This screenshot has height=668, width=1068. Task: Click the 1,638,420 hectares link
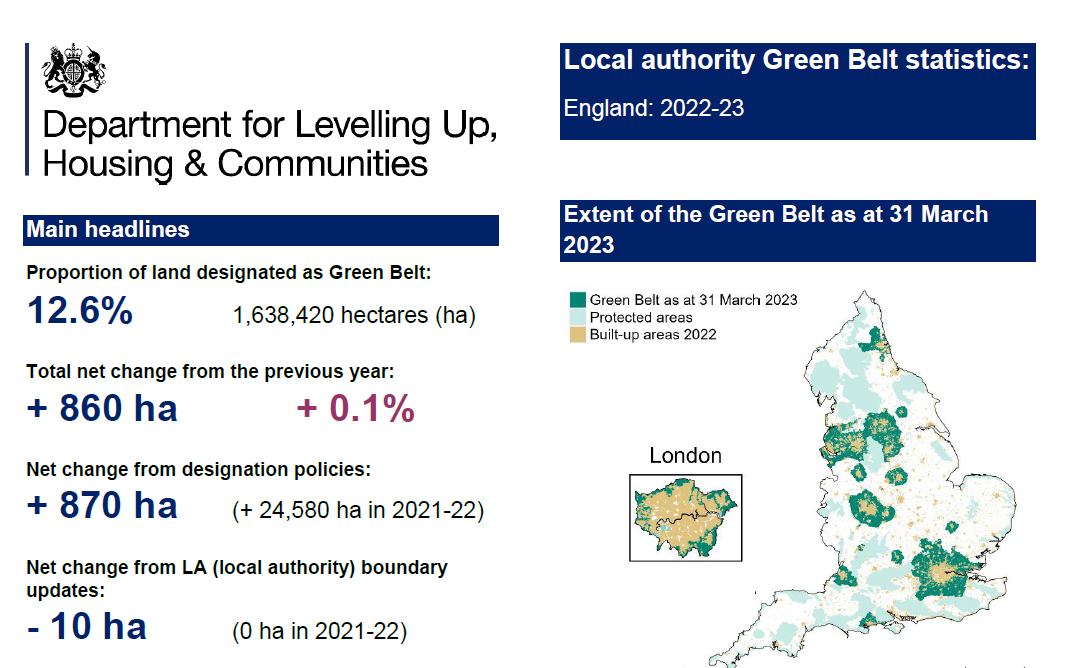354,315
